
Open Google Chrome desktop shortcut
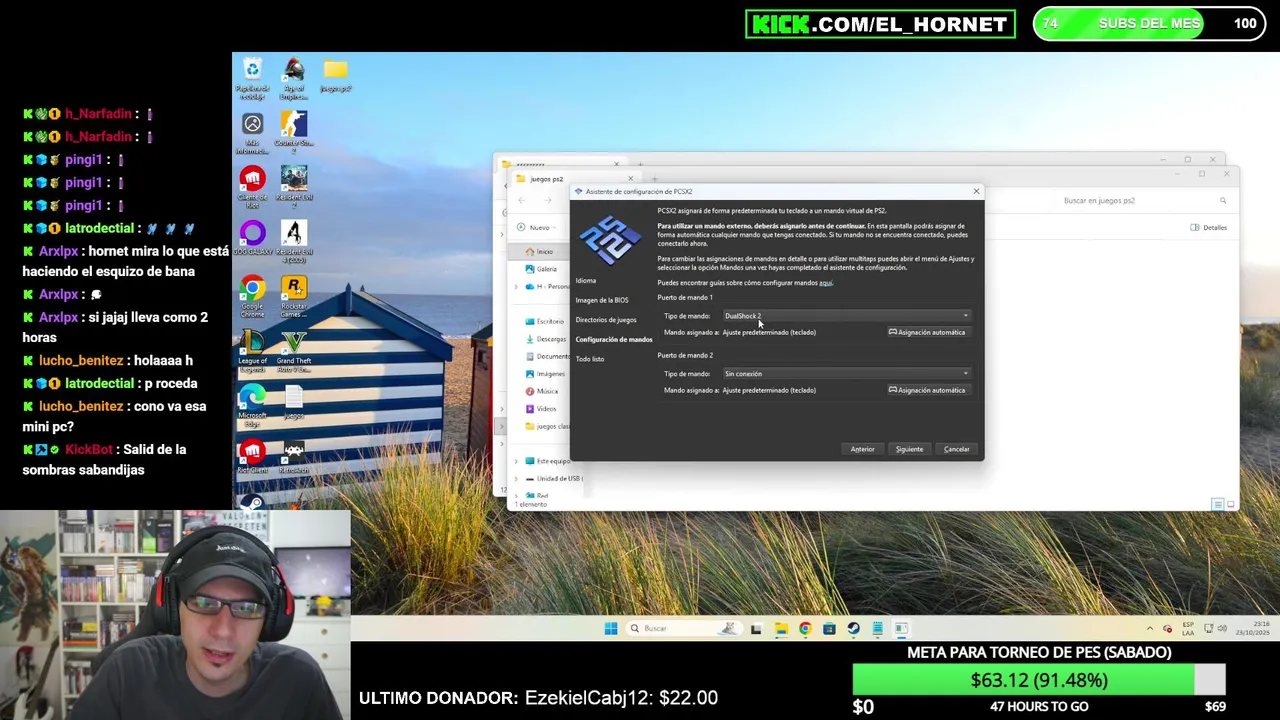tap(252, 296)
